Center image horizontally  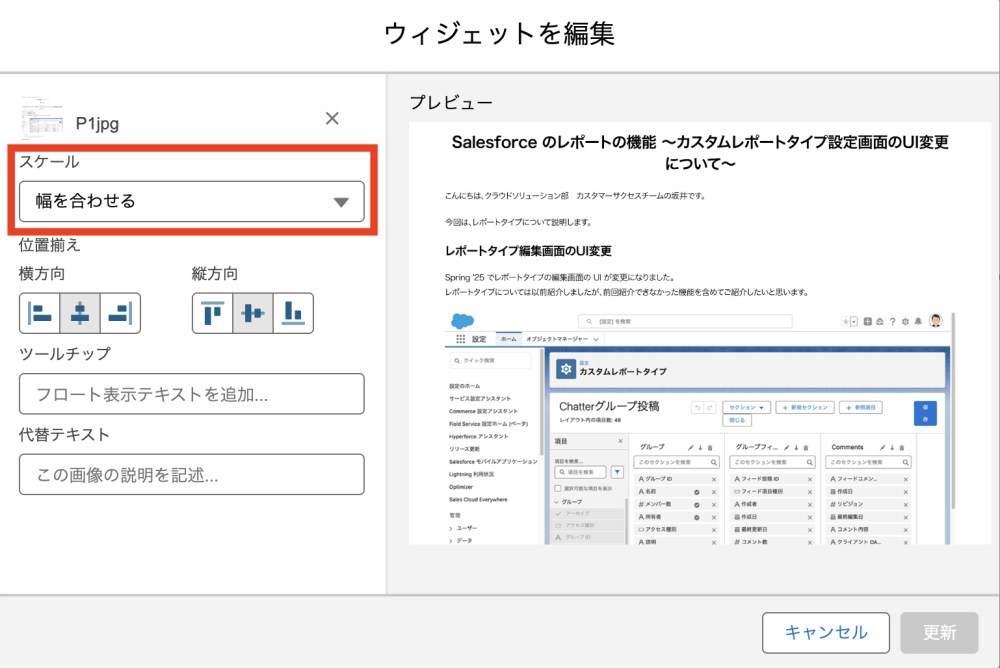pyautogui.click(x=80, y=313)
